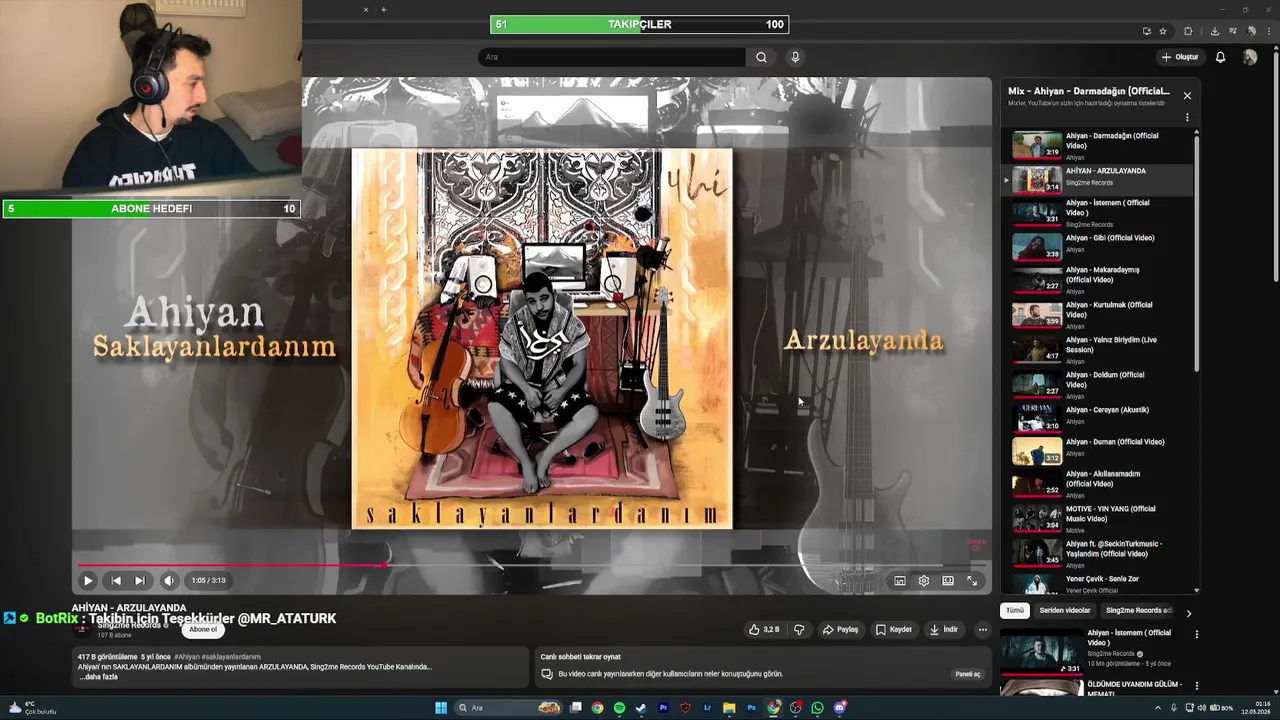Run search with the magnifier button
Image resolution: width=1280 pixels, height=720 pixels.
pyautogui.click(x=761, y=57)
